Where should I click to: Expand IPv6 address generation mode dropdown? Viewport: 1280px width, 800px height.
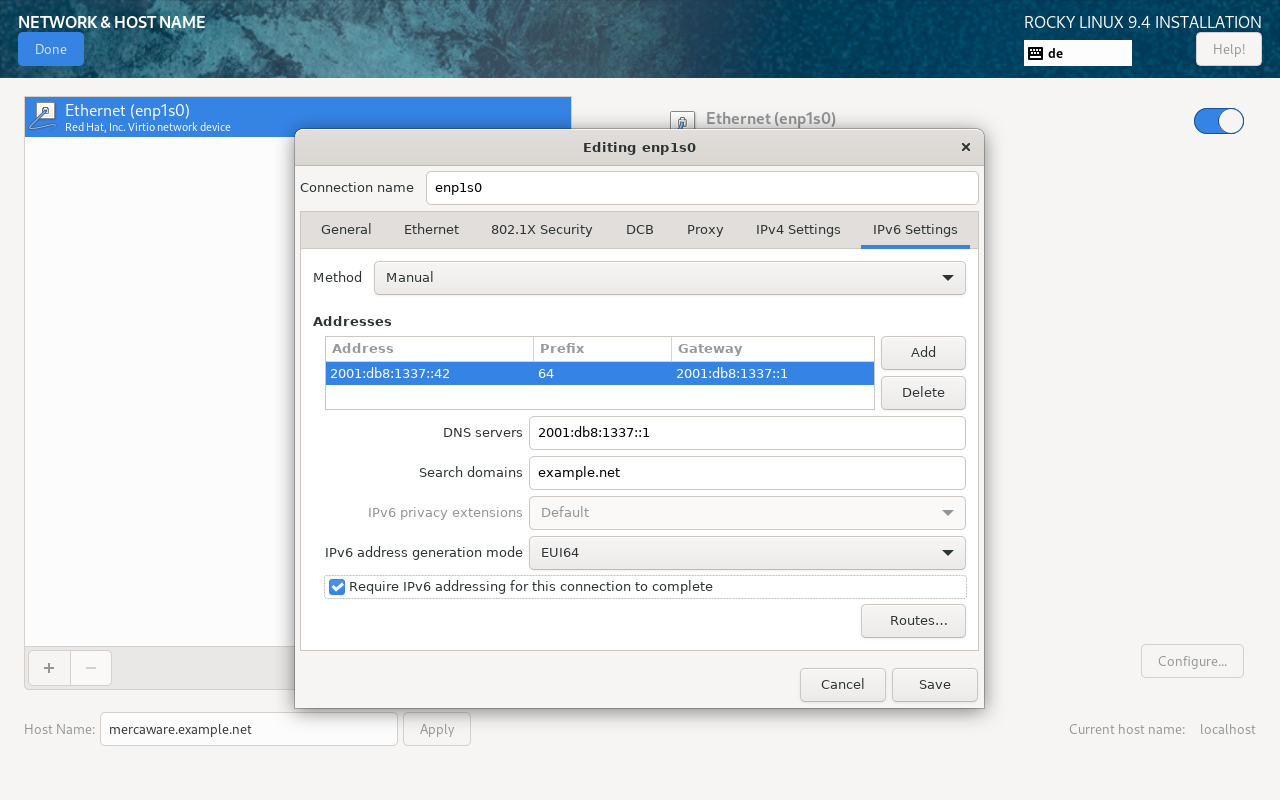point(746,553)
